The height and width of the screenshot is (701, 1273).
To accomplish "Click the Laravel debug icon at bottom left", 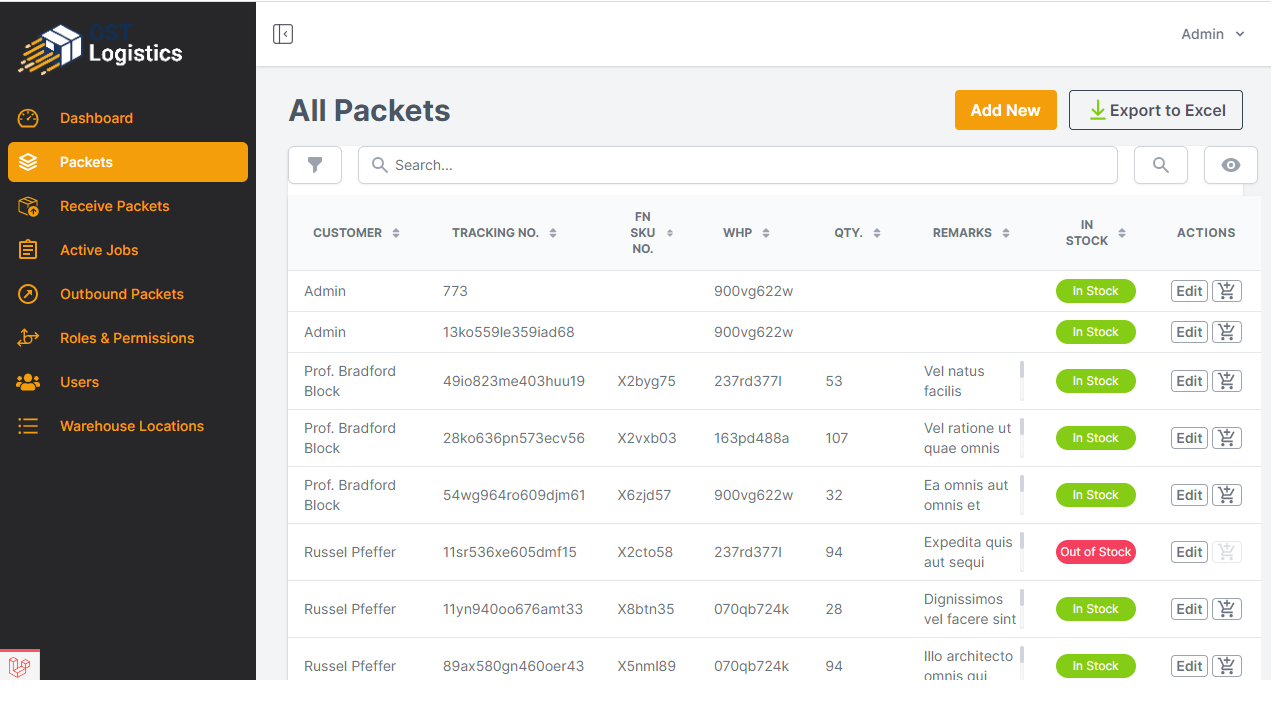I will tap(20, 665).
